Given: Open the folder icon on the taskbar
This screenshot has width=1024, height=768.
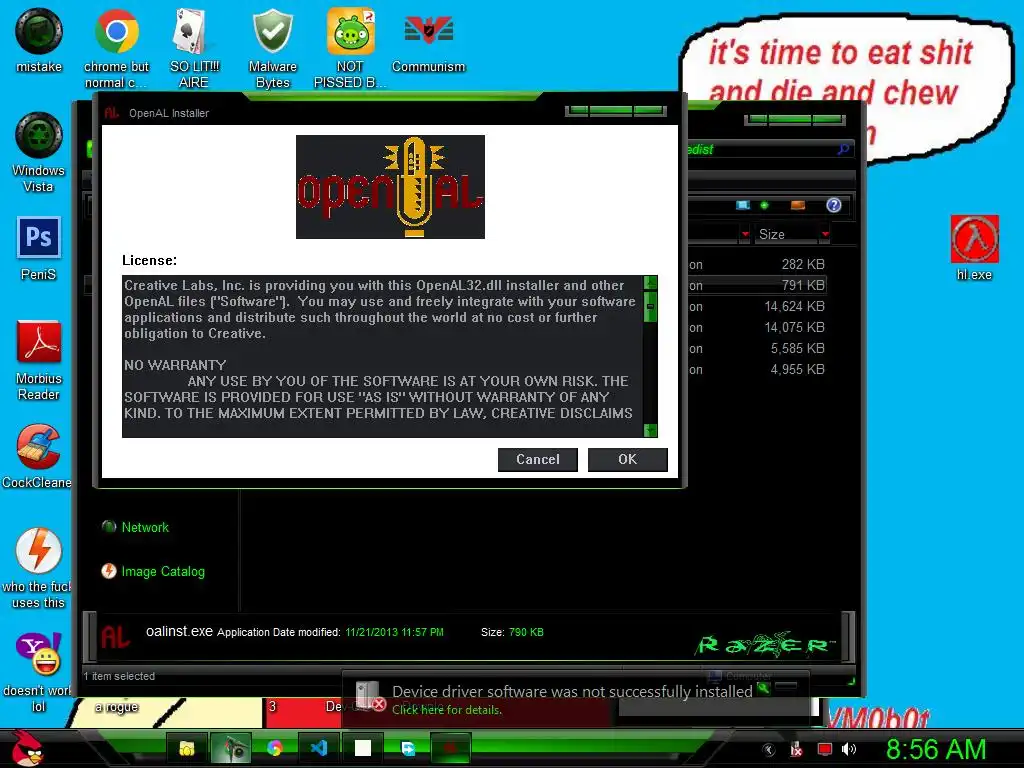Looking at the screenshot, I should [187, 748].
